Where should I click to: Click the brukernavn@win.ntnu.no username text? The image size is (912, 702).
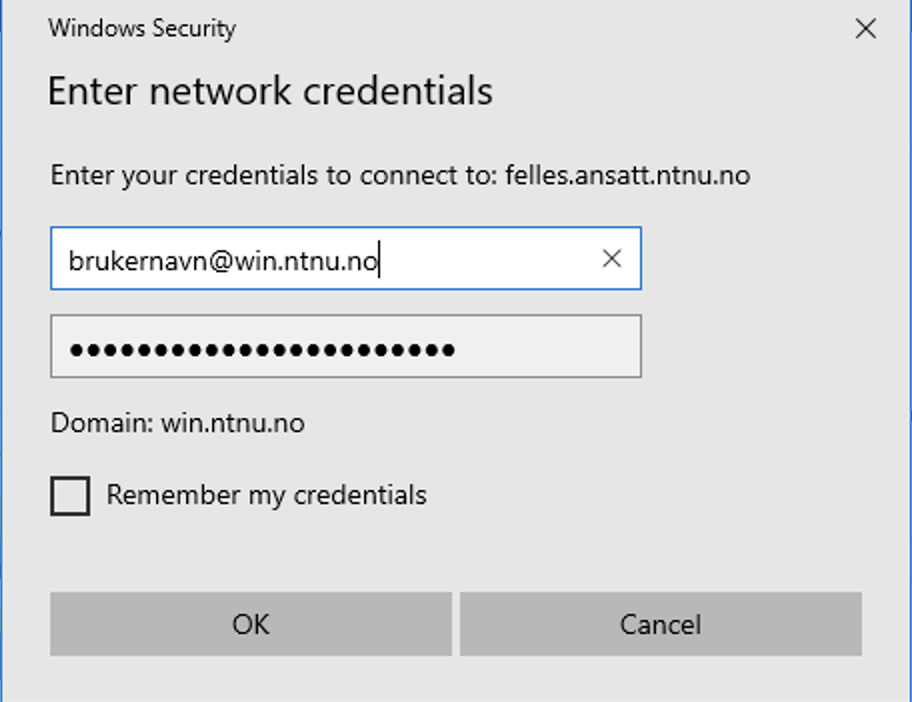coord(222,261)
